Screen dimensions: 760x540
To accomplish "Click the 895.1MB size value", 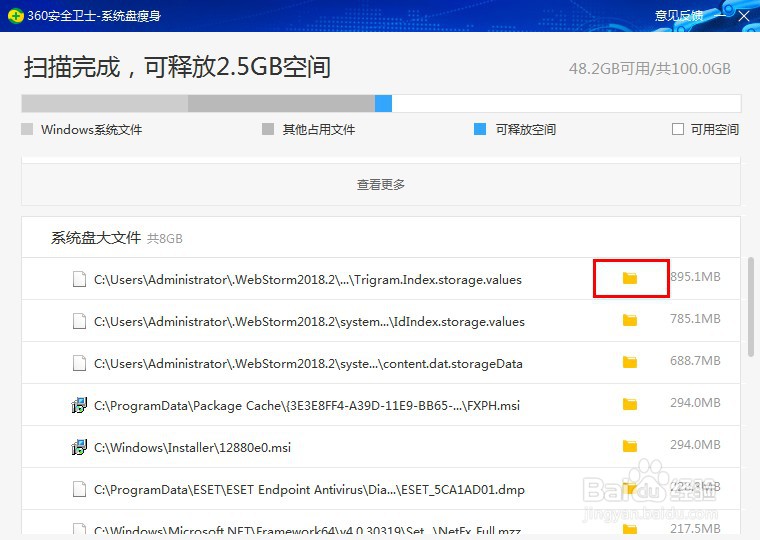I will click(695, 277).
